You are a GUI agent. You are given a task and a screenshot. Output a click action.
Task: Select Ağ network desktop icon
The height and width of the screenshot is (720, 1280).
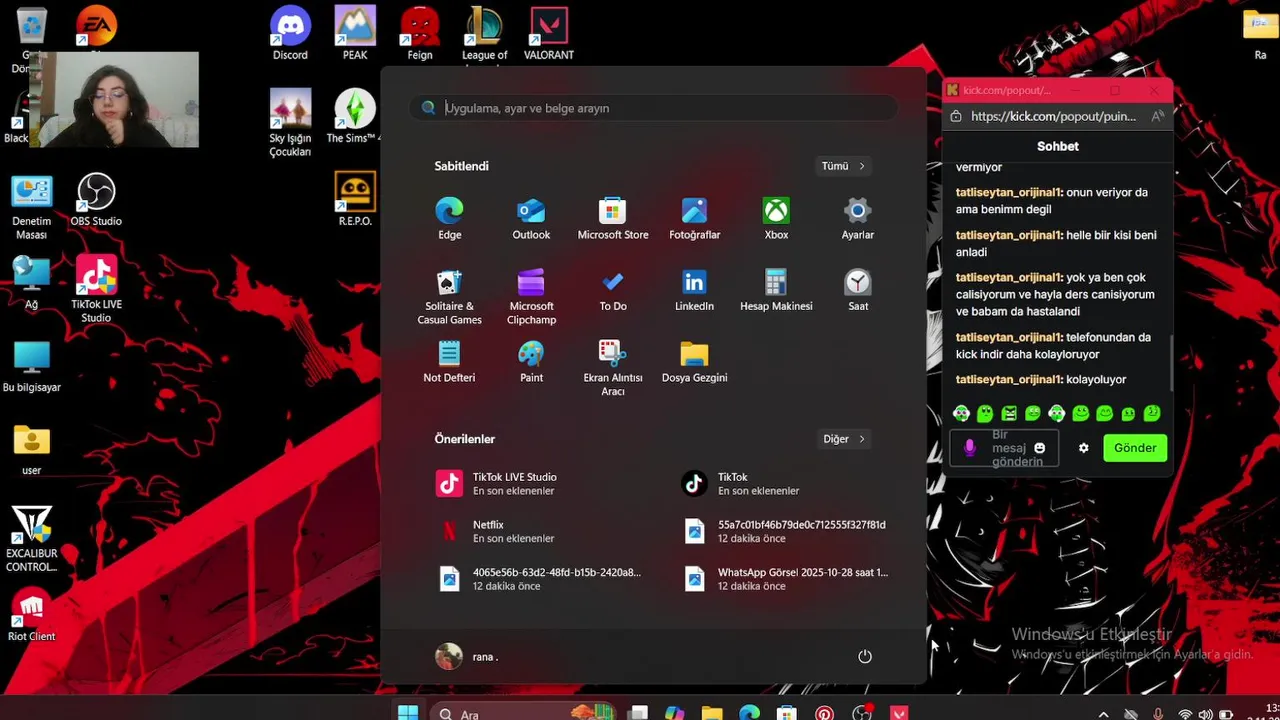click(31, 283)
